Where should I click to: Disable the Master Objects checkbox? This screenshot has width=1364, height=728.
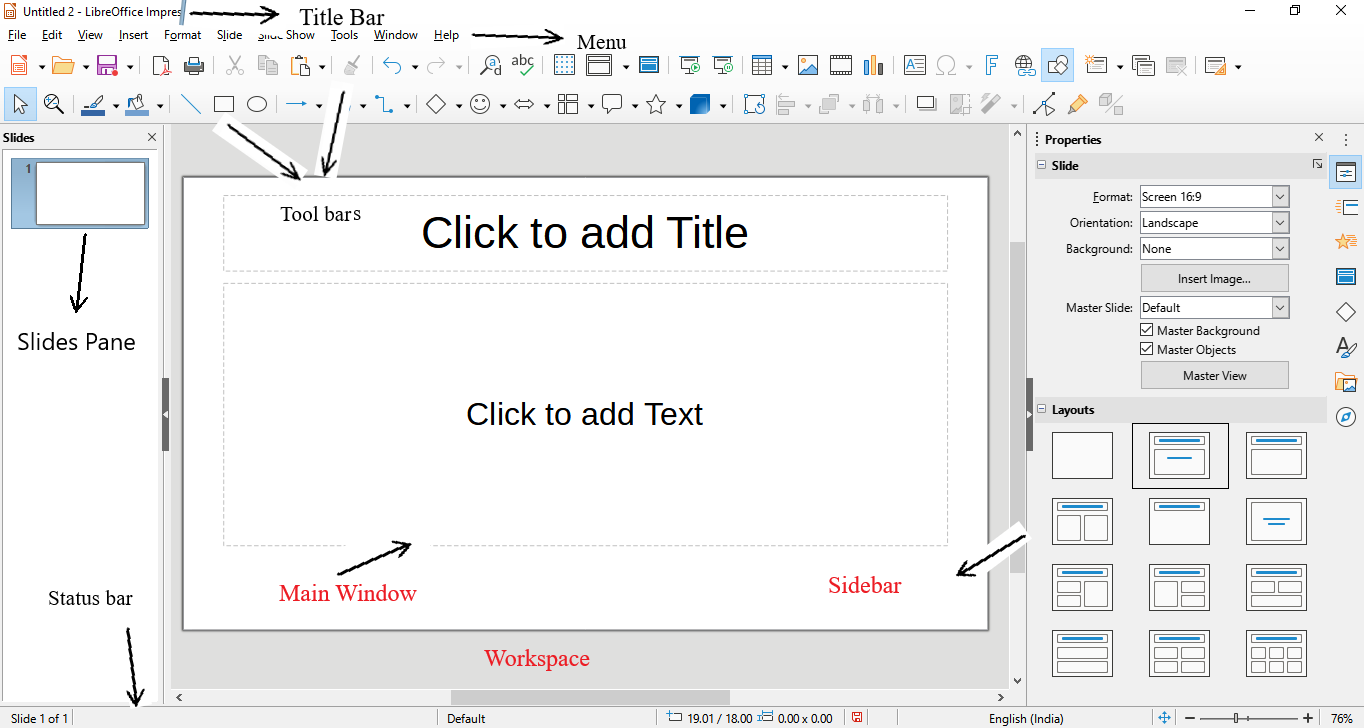pos(1146,349)
